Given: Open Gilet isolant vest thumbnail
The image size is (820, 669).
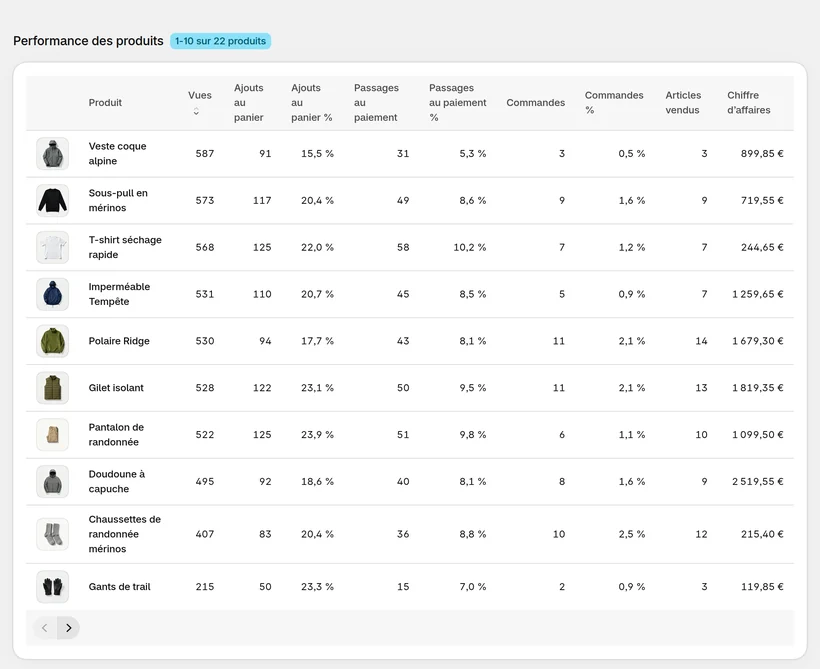Looking at the screenshot, I should [x=52, y=388].
